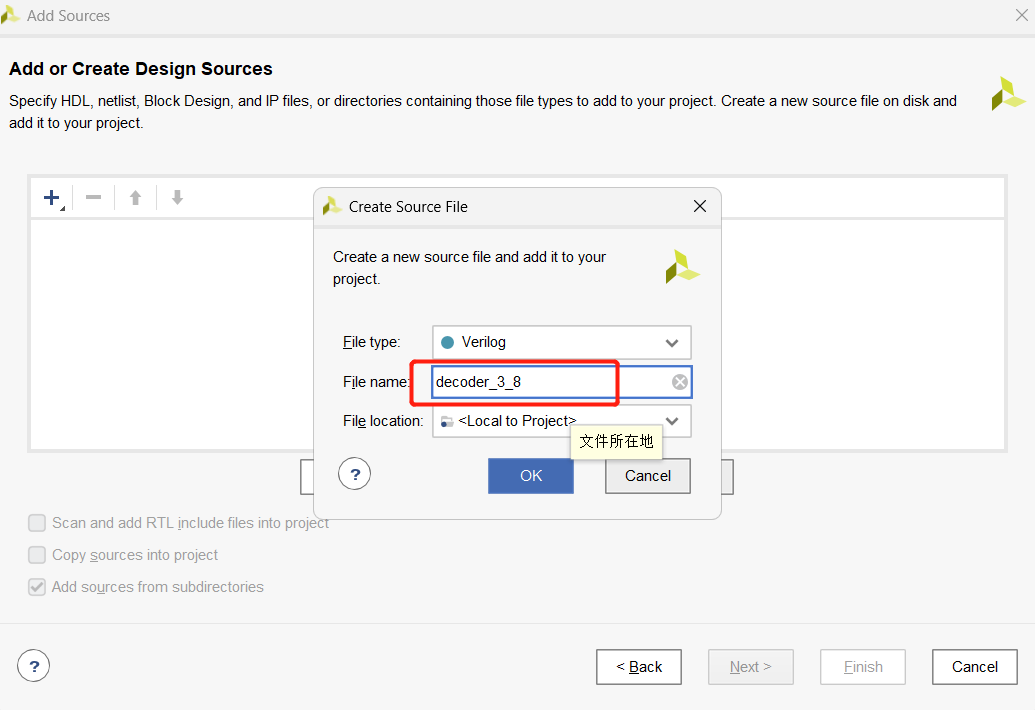Open the File location dropdown
Screen dimensions: 1035x710
(x=562, y=421)
